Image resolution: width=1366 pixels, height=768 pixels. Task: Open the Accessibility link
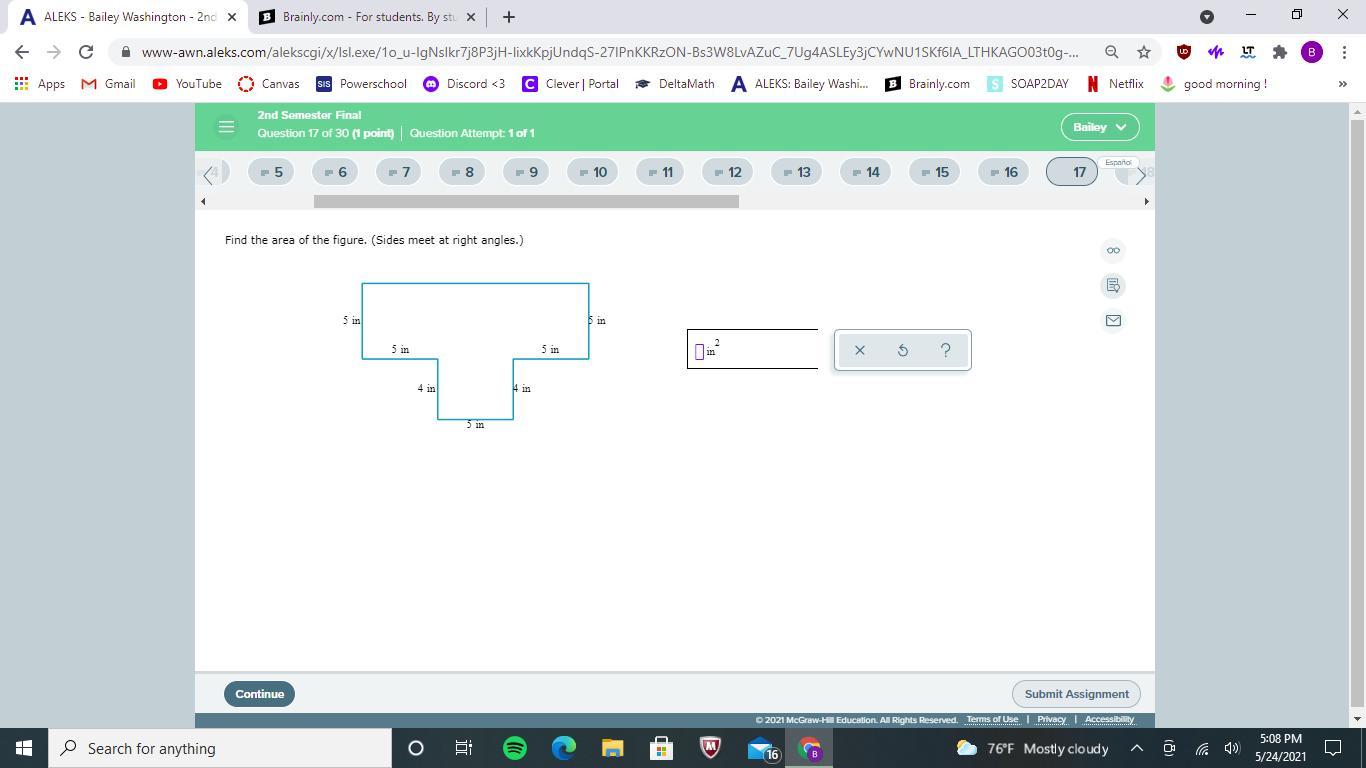click(x=1109, y=719)
